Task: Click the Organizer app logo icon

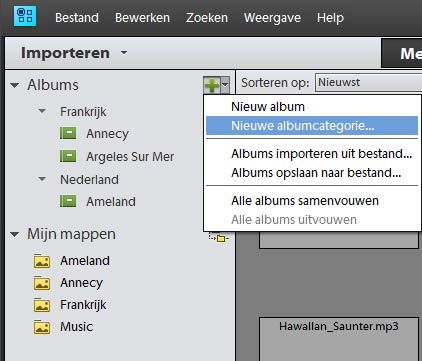Action: 25,16
